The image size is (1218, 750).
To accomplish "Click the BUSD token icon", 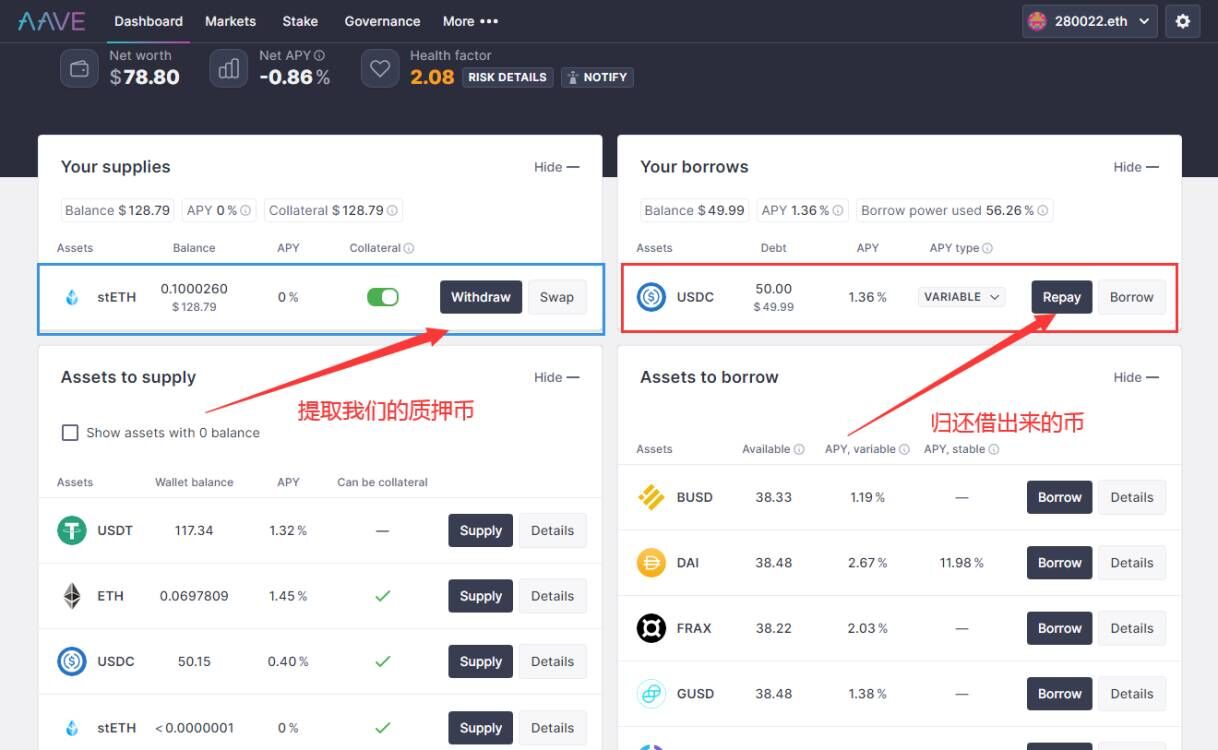I will (651, 497).
